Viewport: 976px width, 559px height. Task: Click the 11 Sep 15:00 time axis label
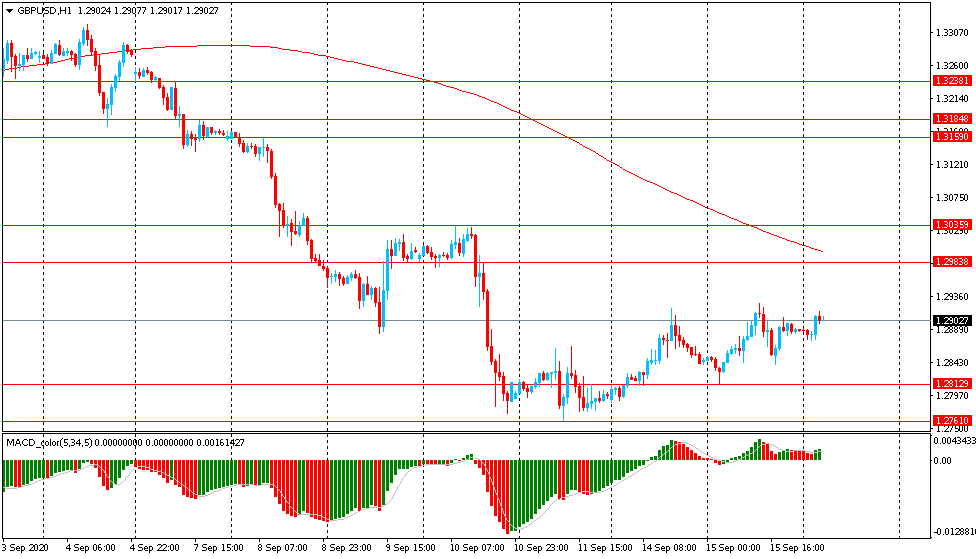[605, 548]
